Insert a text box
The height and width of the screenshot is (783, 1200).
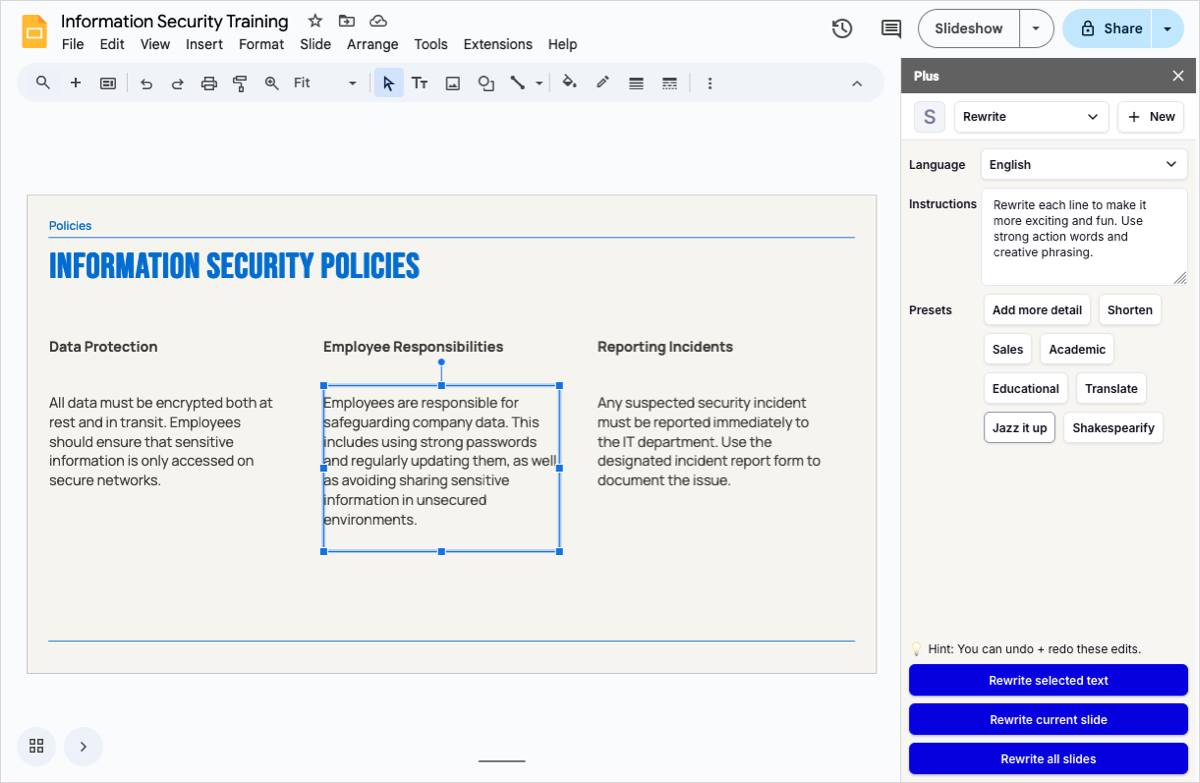(420, 83)
